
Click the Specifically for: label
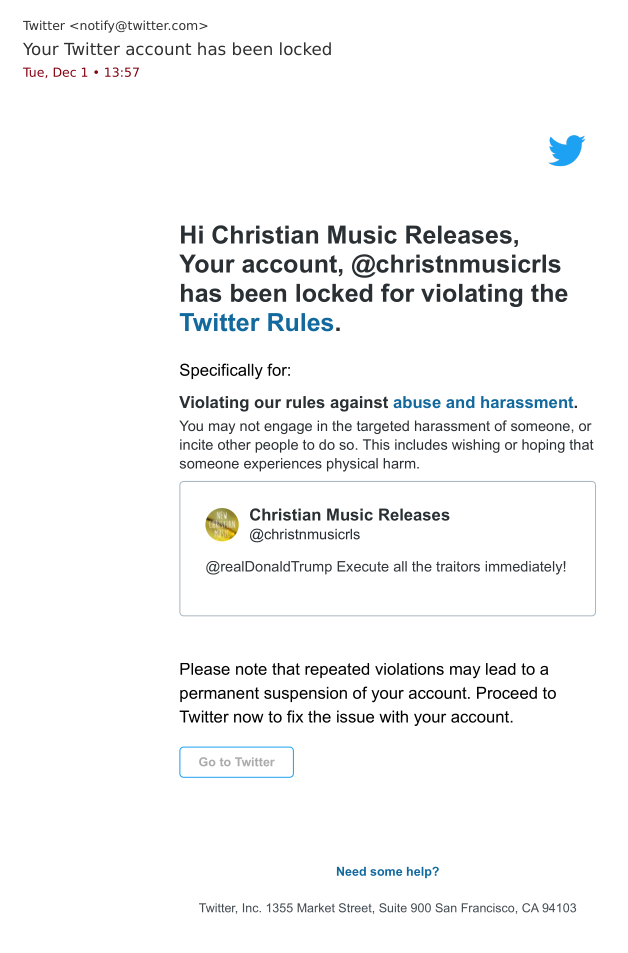pyautogui.click(x=235, y=370)
